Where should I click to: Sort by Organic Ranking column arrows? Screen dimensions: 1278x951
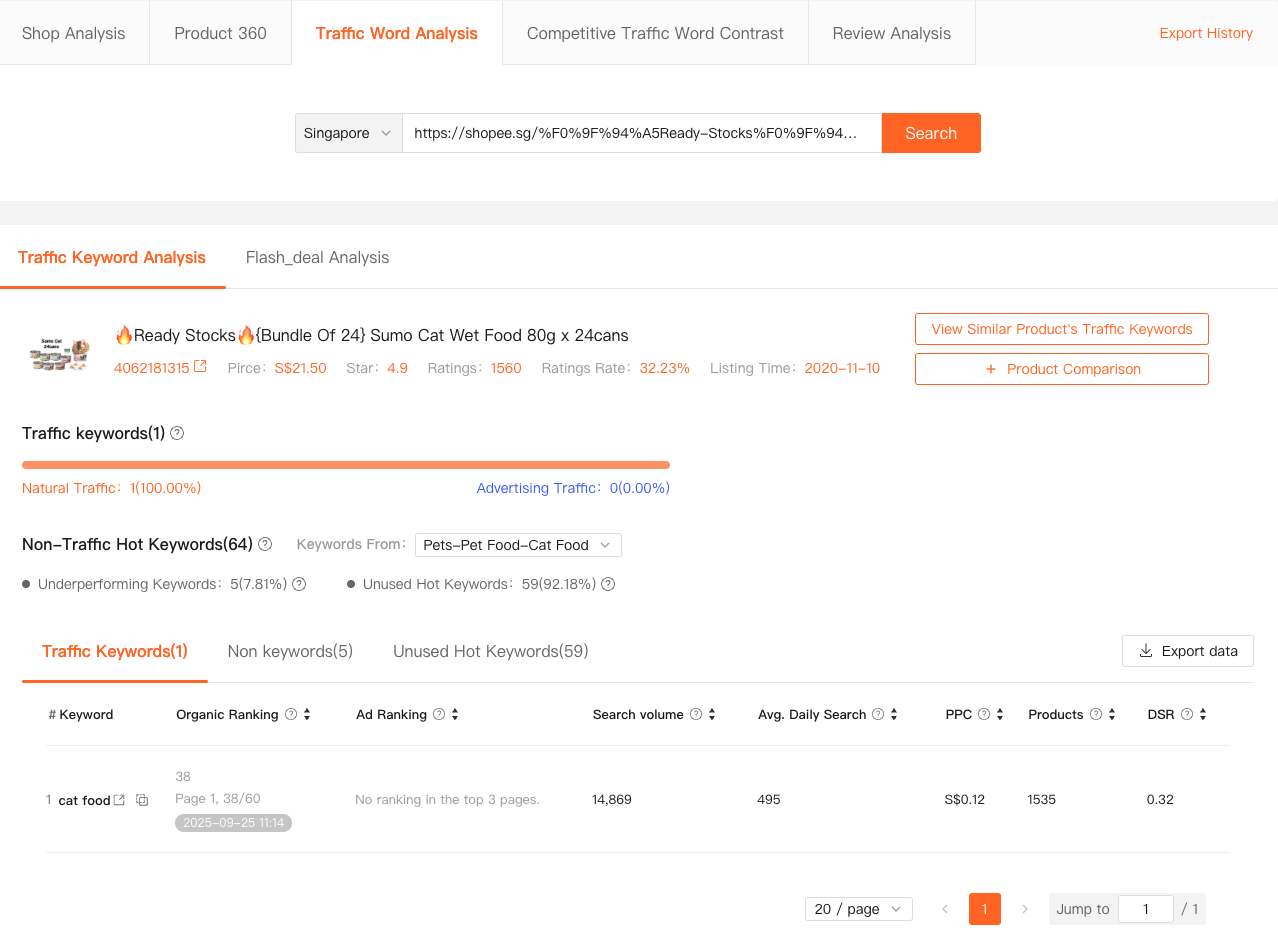307,714
